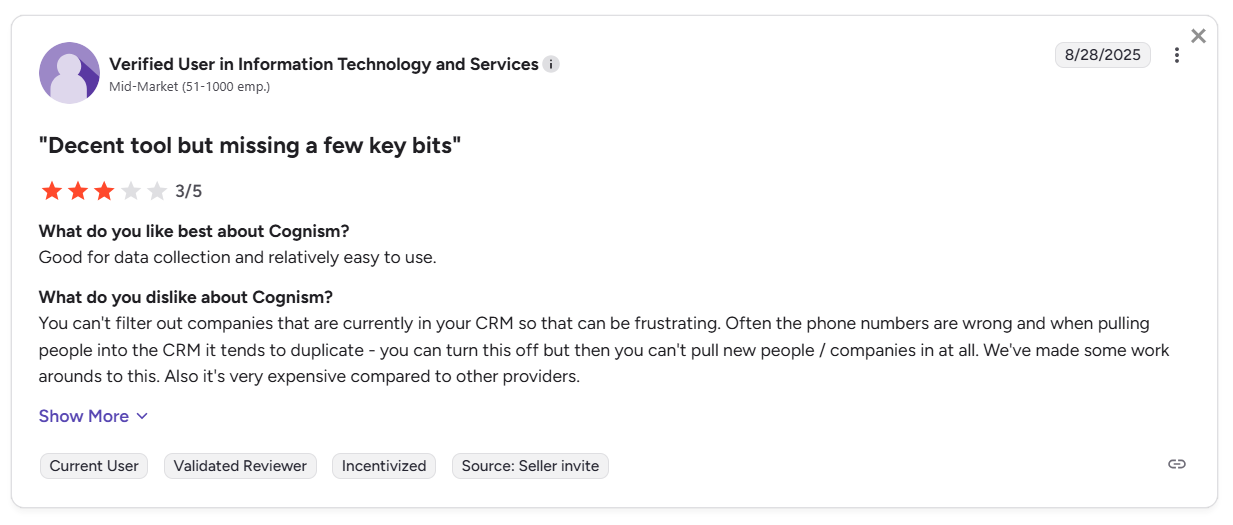Image resolution: width=1233 pixels, height=525 pixels.
Task: Select the Validated Reviewer tag
Action: click(240, 466)
